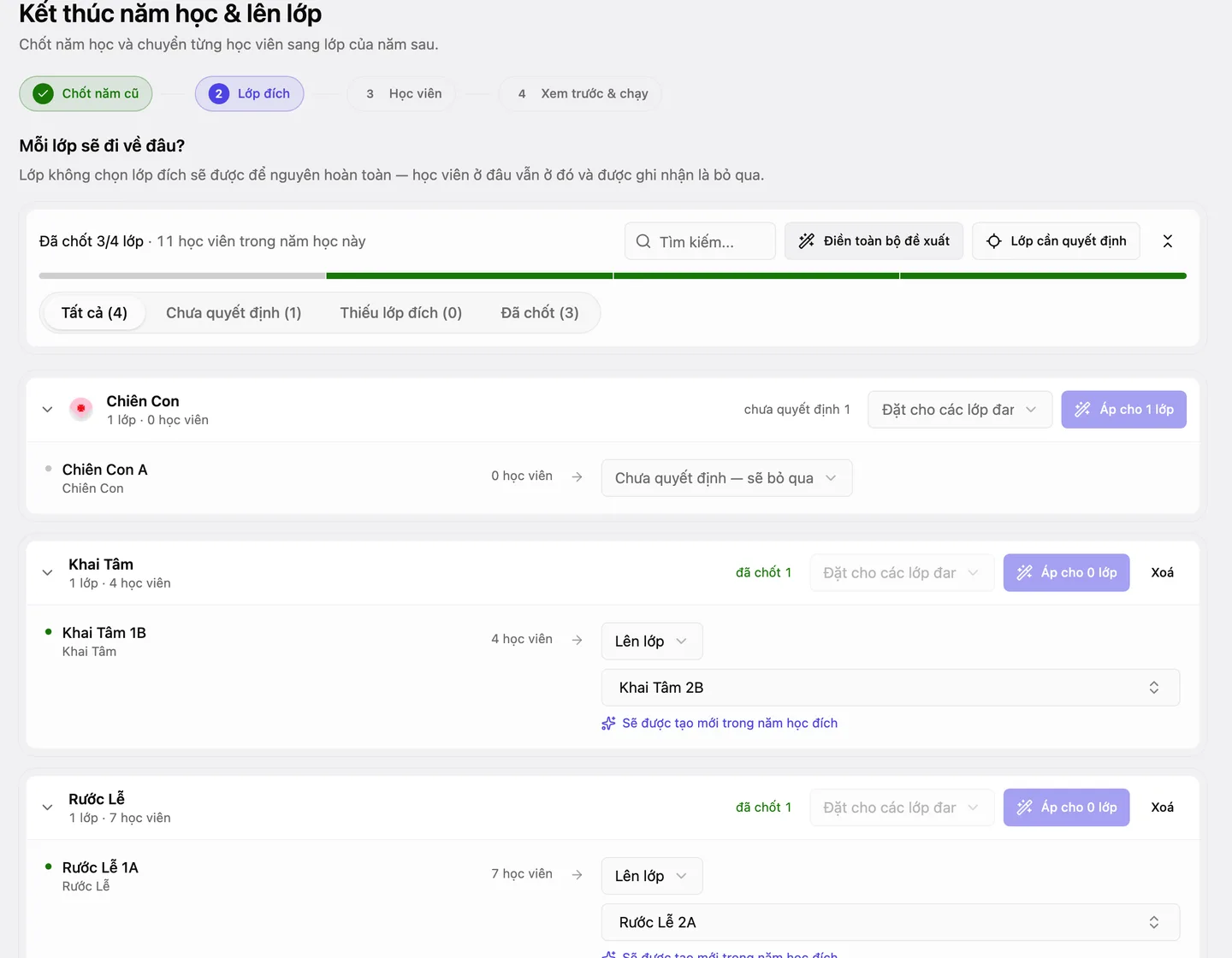This screenshot has width=1232, height=958.
Task: Click Áp cho 0 lớp for Rước Lễ
Action: tap(1066, 807)
